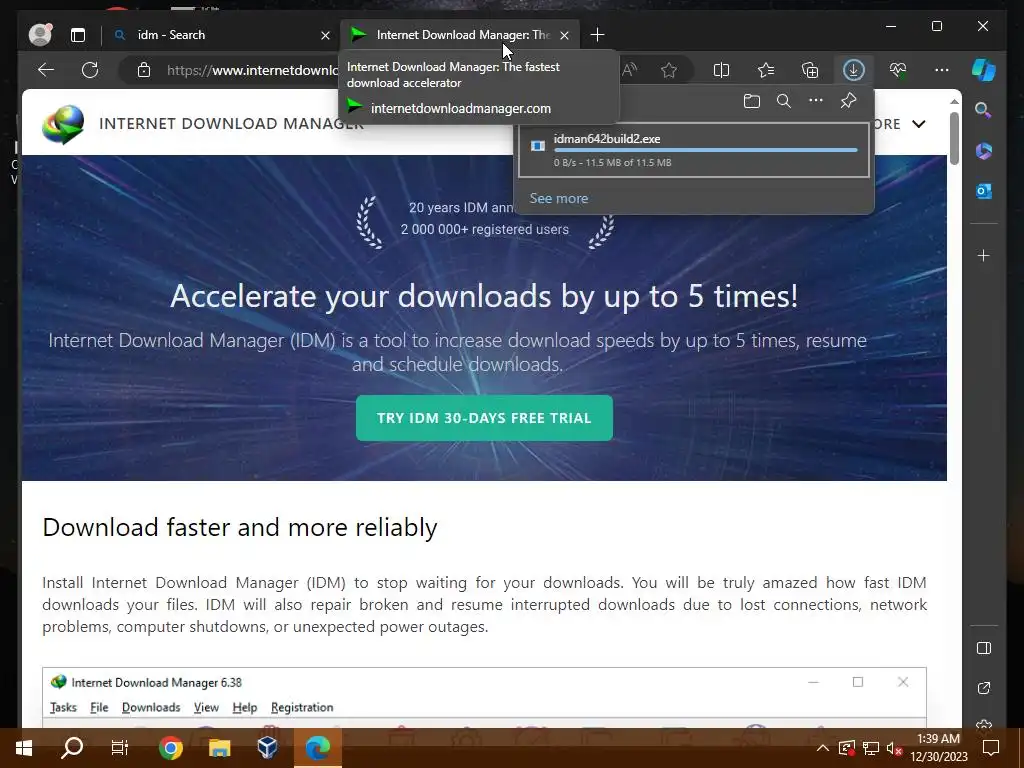1024x768 pixels.
Task: Open Tasks menu in IDM screenshot
Action: click(x=63, y=707)
